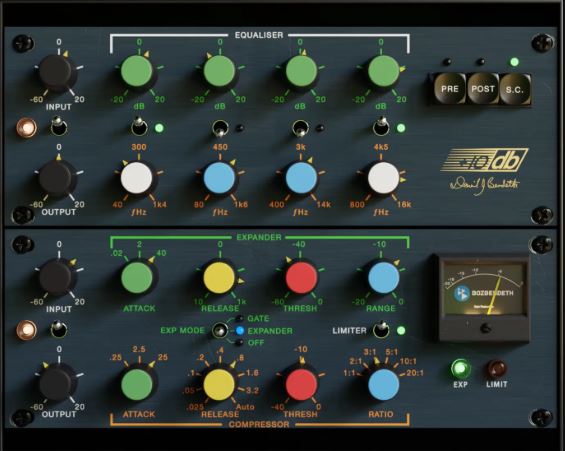This screenshot has width=565, height=451.
Task: Click the copper power button beside equaliser INPUT
Action: [27, 128]
